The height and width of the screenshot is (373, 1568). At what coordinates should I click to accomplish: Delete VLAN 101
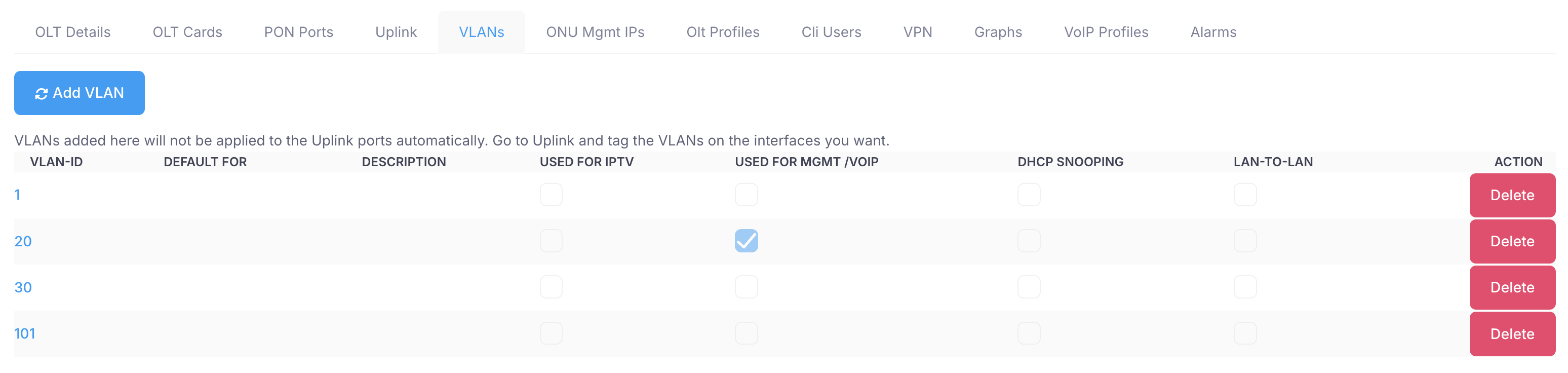pos(1511,334)
